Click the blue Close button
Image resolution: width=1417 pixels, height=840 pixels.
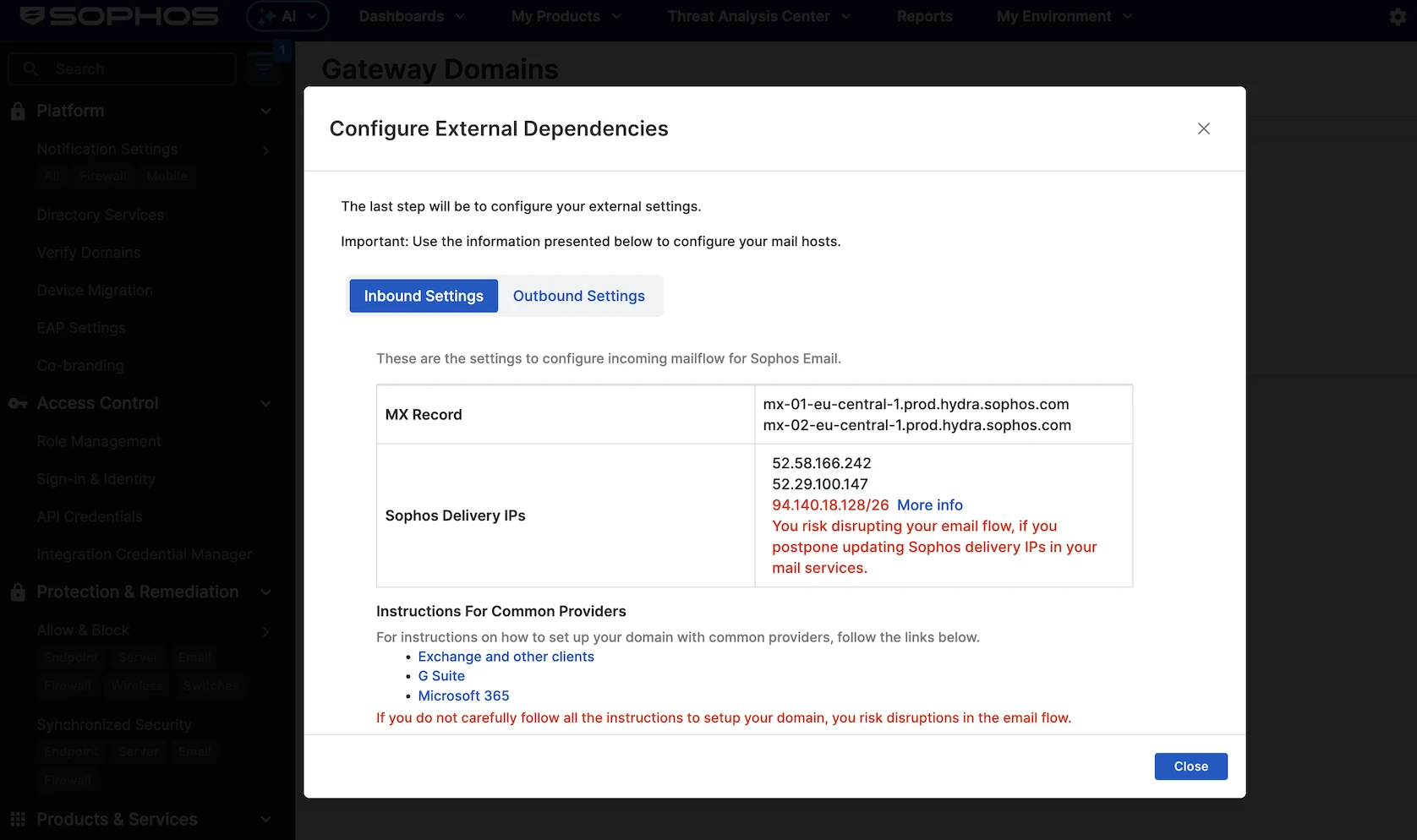(x=1190, y=766)
